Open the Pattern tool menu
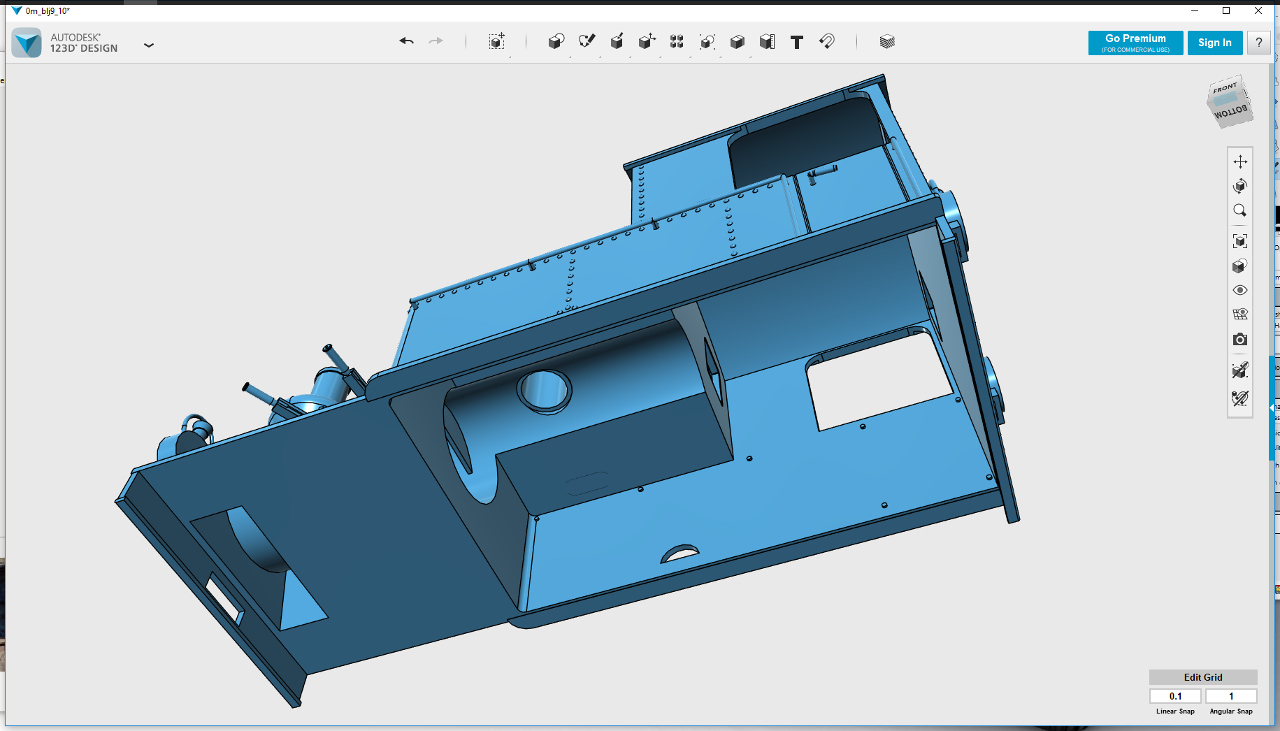 [x=677, y=41]
